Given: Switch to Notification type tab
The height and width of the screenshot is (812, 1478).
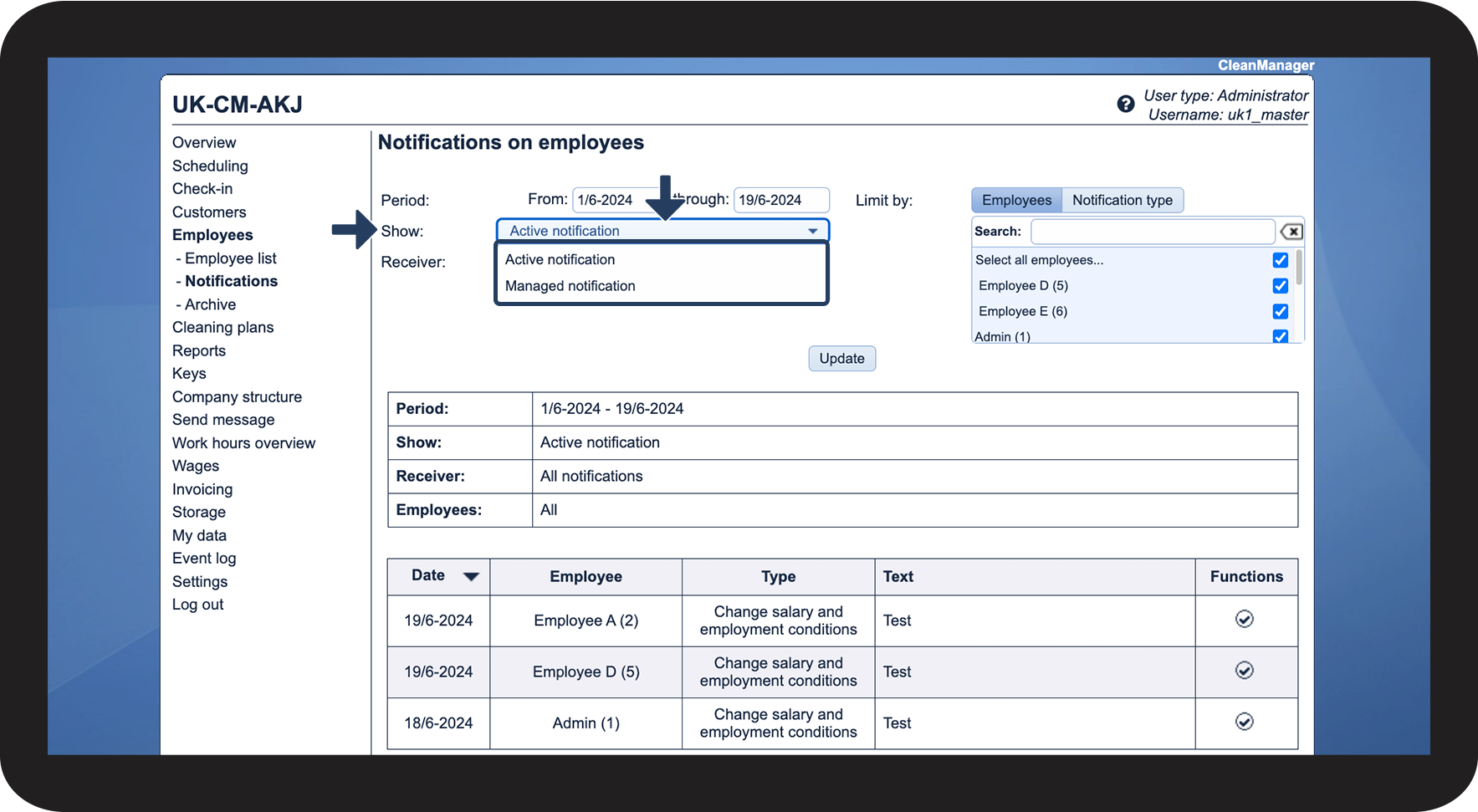Looking at the screenshot, I should 1122,201.
